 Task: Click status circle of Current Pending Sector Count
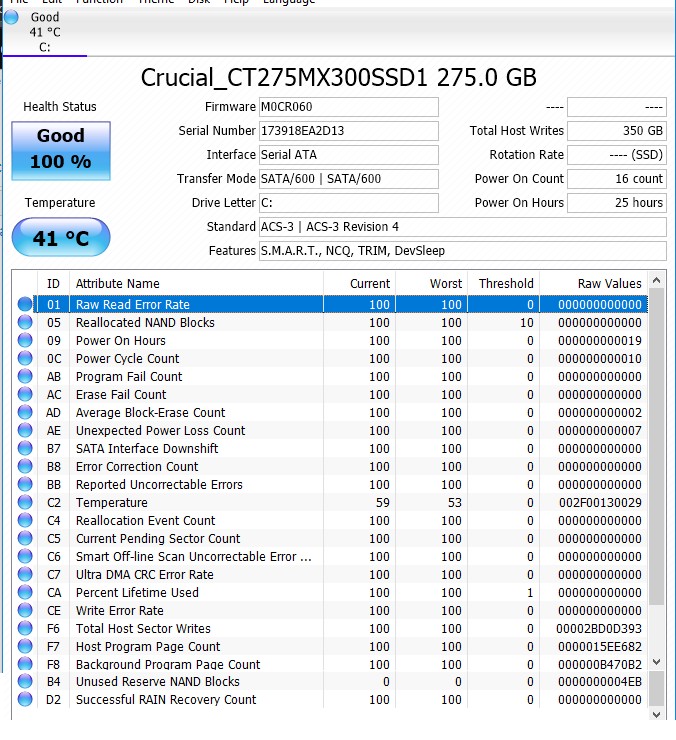click(25, 538)
